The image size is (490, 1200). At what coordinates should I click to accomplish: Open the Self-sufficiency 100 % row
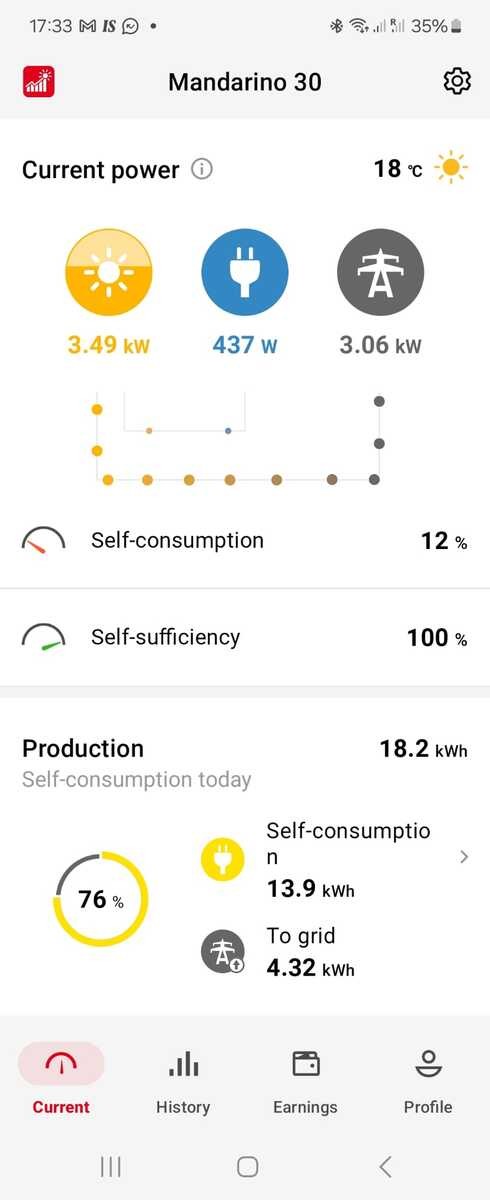pyautogui.click(x=245, y=637)
